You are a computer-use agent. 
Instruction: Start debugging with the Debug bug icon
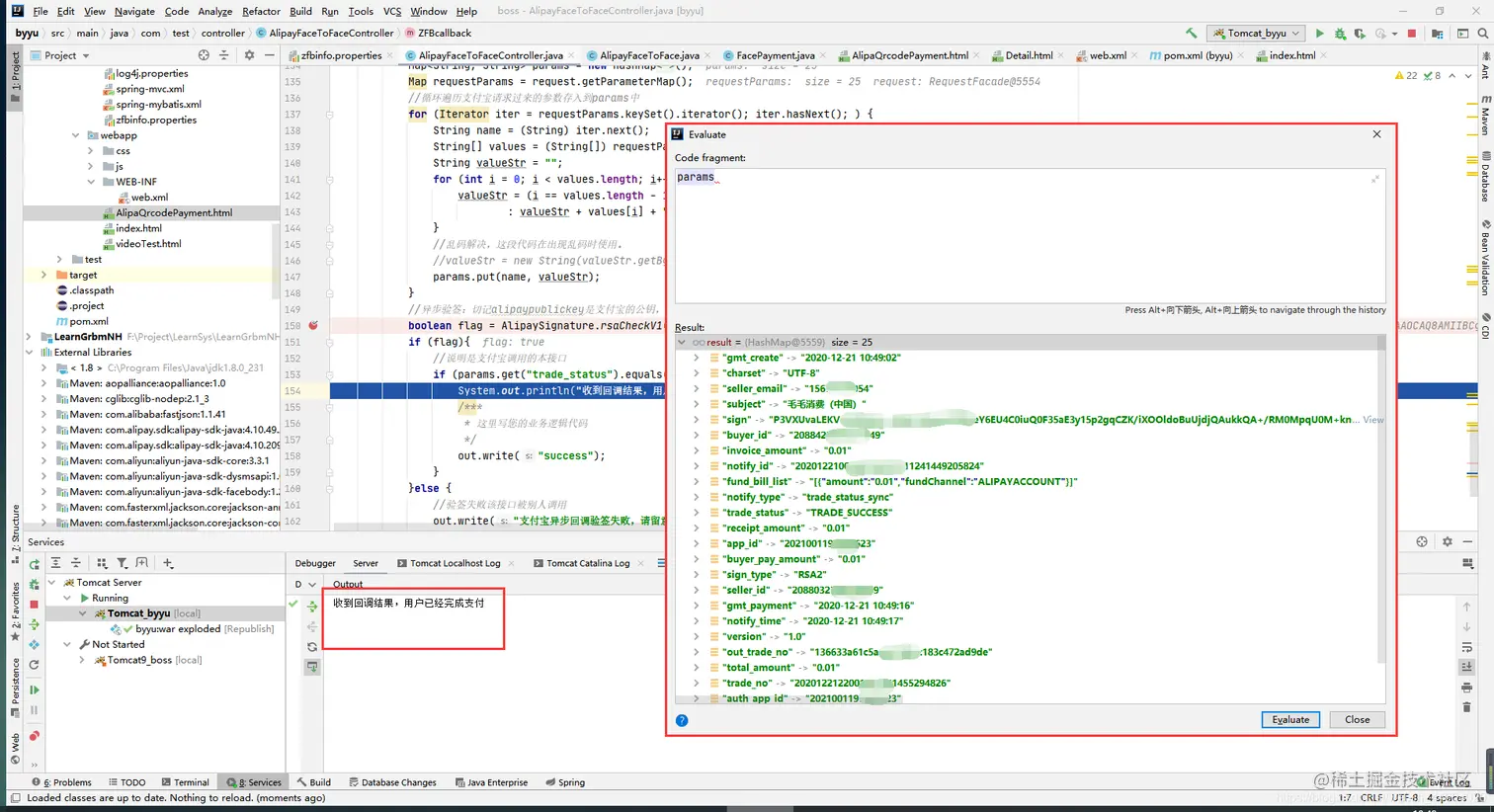tap(1340, 34)
